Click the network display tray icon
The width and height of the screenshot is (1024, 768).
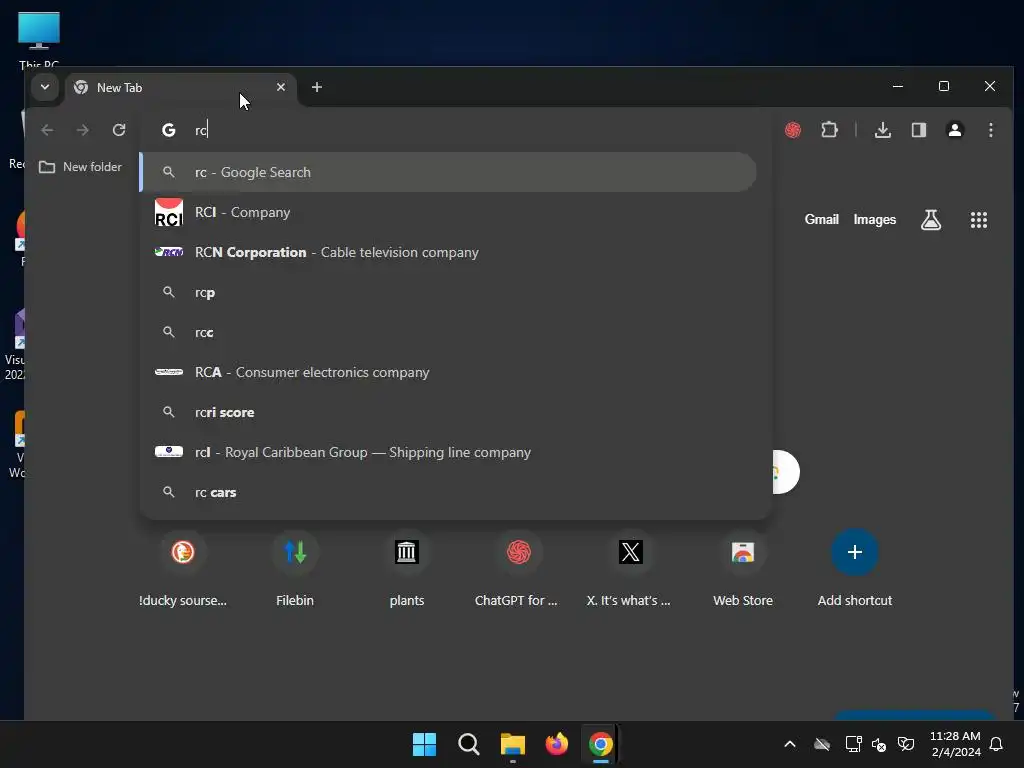tap(853, 744)
